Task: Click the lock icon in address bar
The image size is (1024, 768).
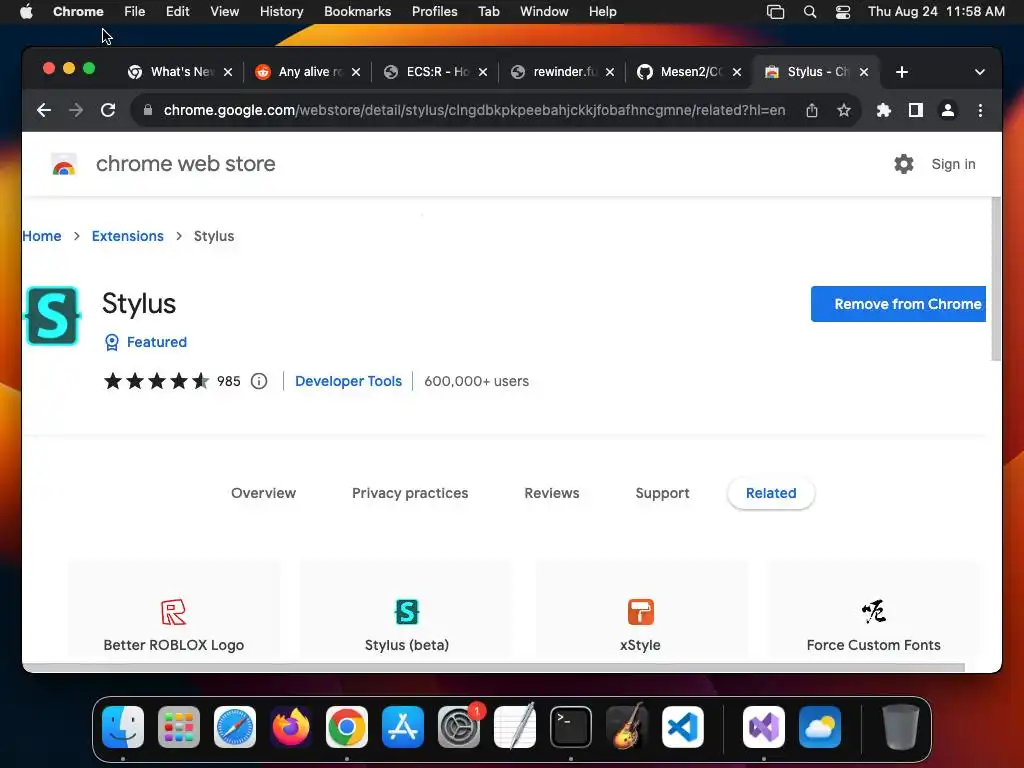Action: coord(148,110)
